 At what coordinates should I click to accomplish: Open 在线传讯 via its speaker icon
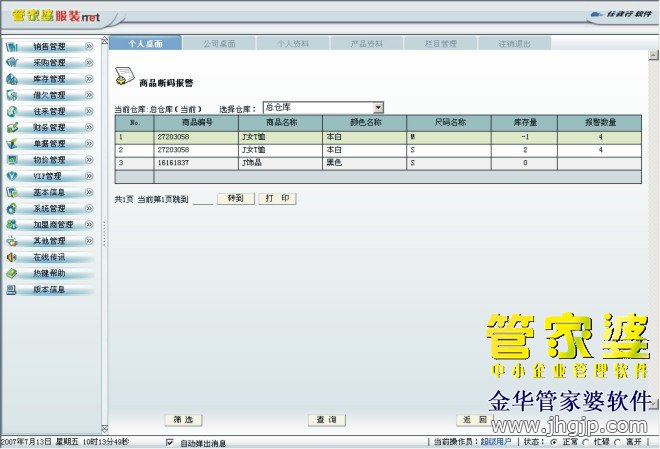[12, 257]
